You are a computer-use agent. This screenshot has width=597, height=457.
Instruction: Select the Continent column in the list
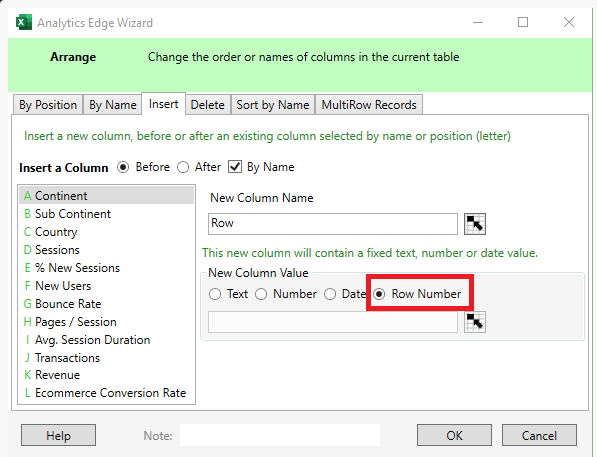[107, 196]
